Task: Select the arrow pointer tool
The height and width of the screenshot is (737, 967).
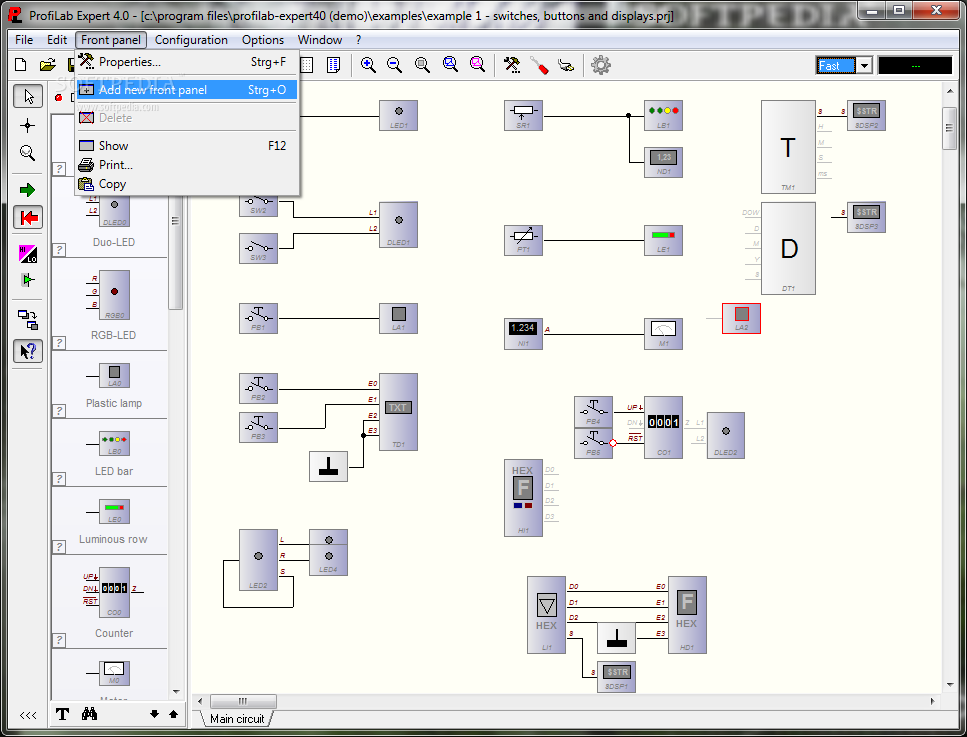Action: tap(28, 96)
